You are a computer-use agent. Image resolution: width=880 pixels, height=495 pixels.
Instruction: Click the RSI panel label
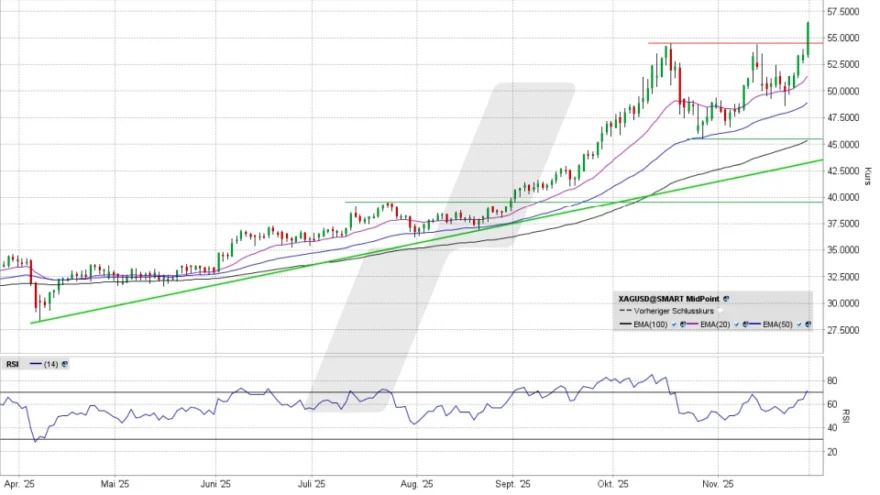pos(12,364)
